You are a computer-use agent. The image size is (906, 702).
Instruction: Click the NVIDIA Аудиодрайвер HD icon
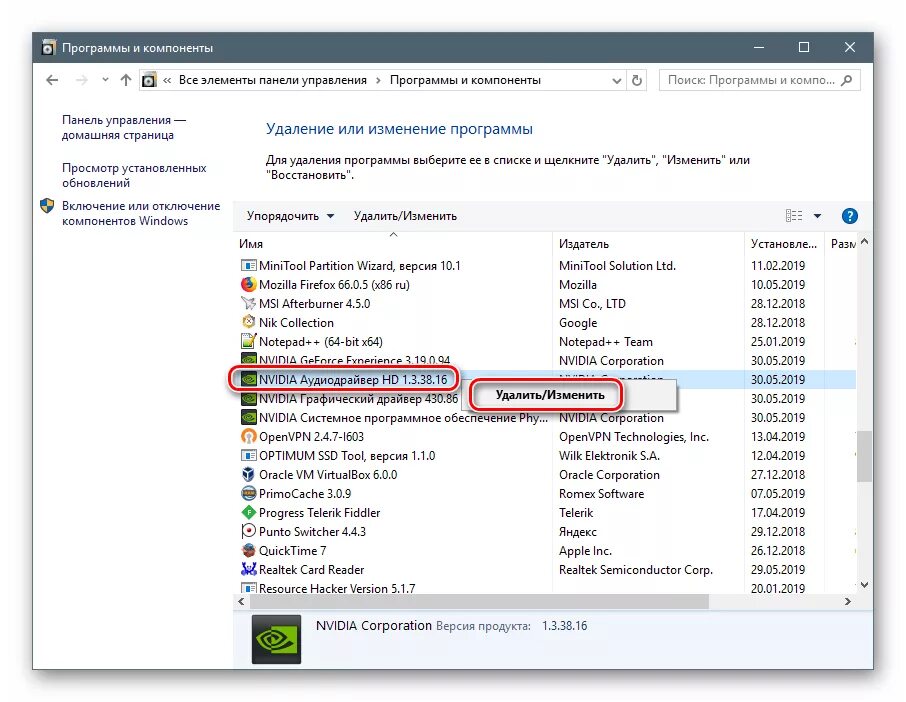[x=248, y=380]
